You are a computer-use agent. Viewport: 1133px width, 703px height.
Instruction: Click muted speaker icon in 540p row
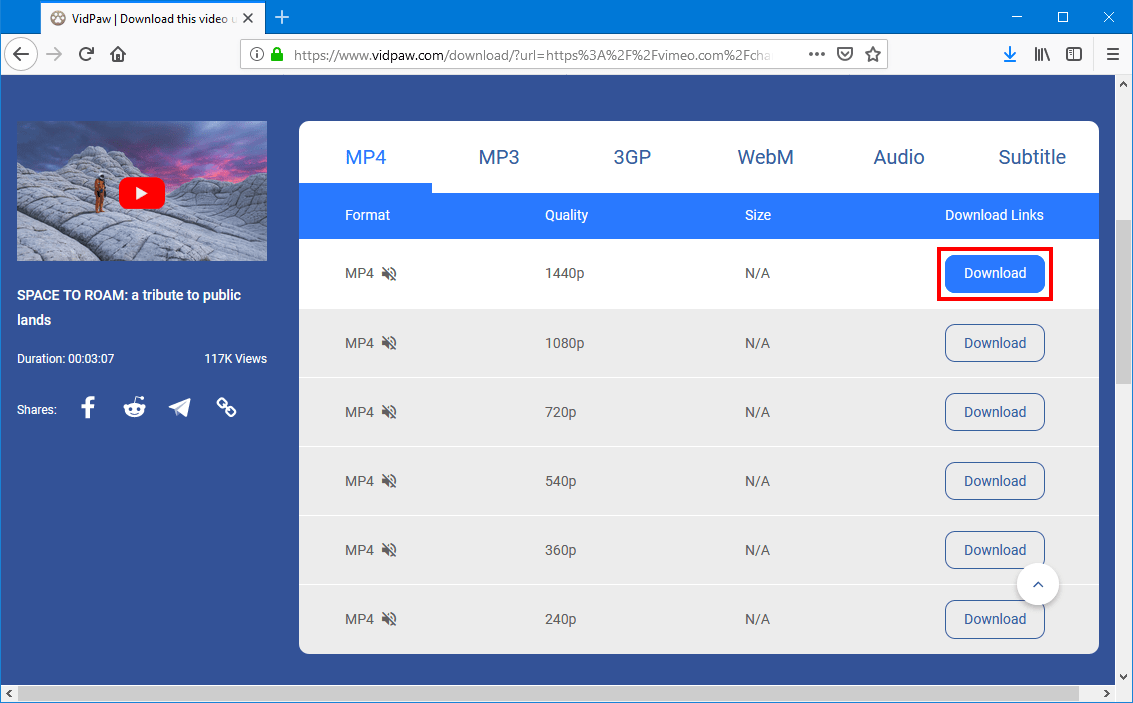389,480
